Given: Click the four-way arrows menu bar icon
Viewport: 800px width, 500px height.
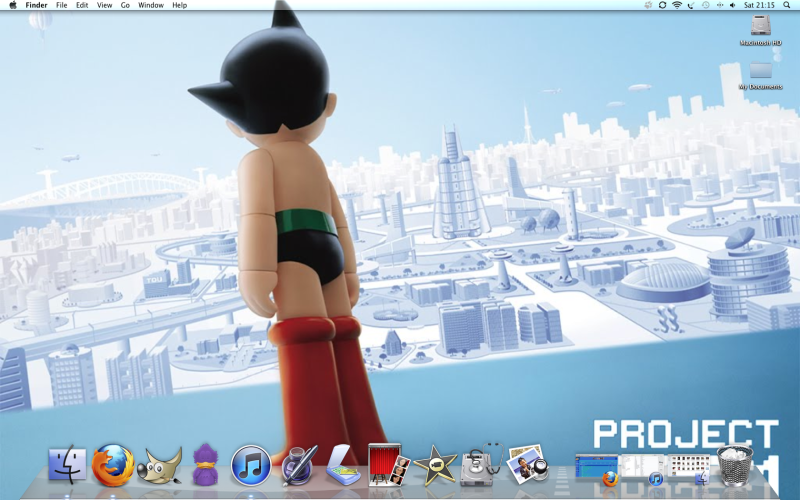Looking at the screenshot, I should (x=719, y=5).
